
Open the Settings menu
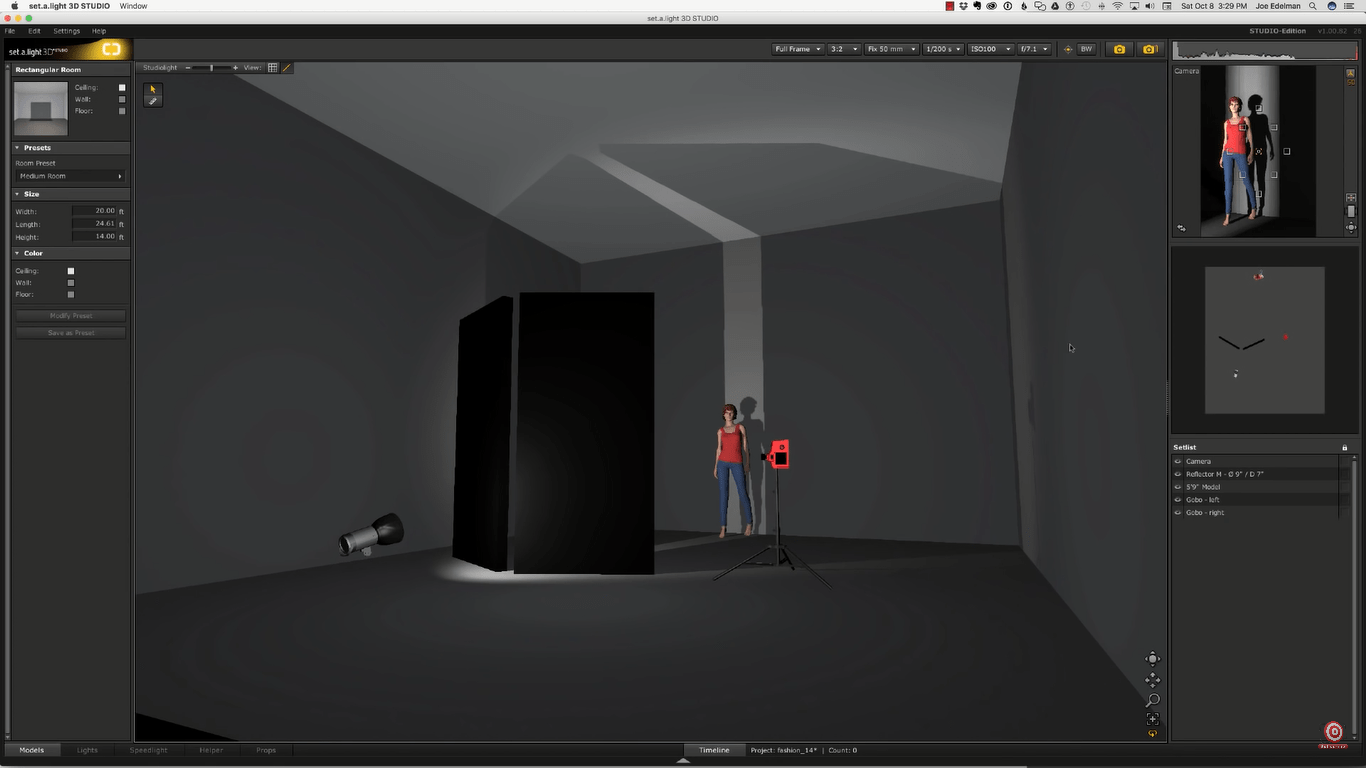67,31
